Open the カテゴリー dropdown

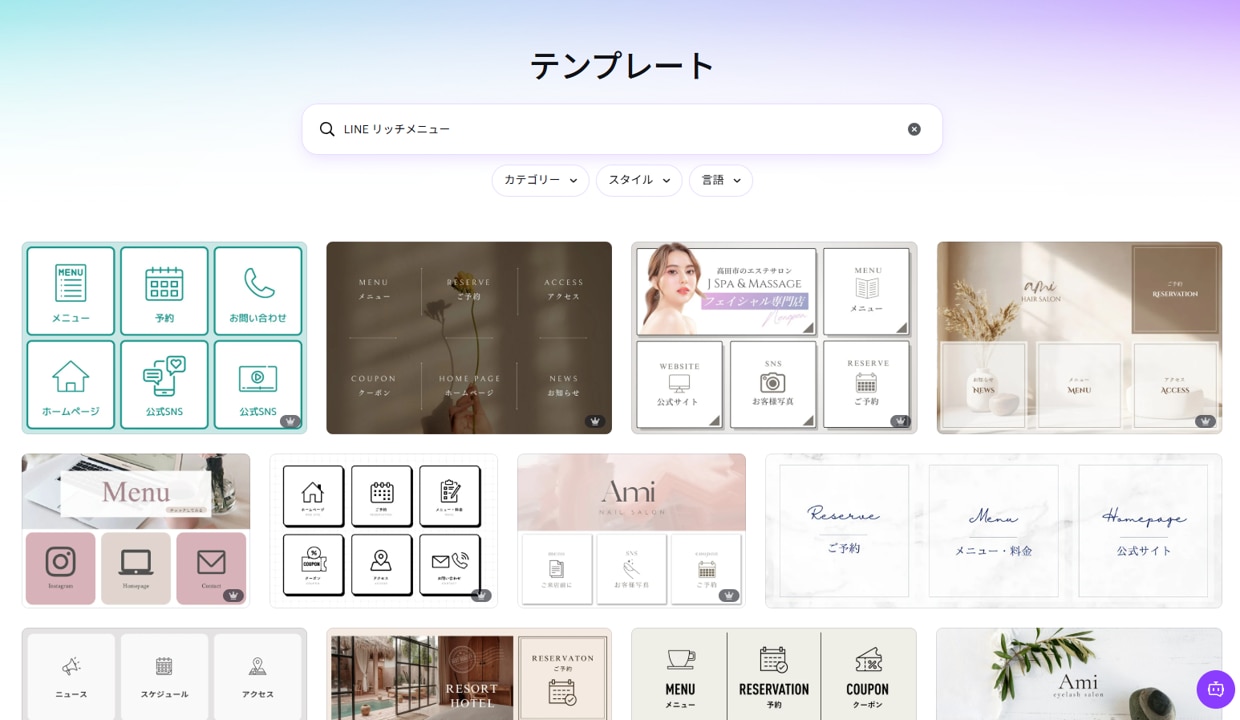pos(540,180)
